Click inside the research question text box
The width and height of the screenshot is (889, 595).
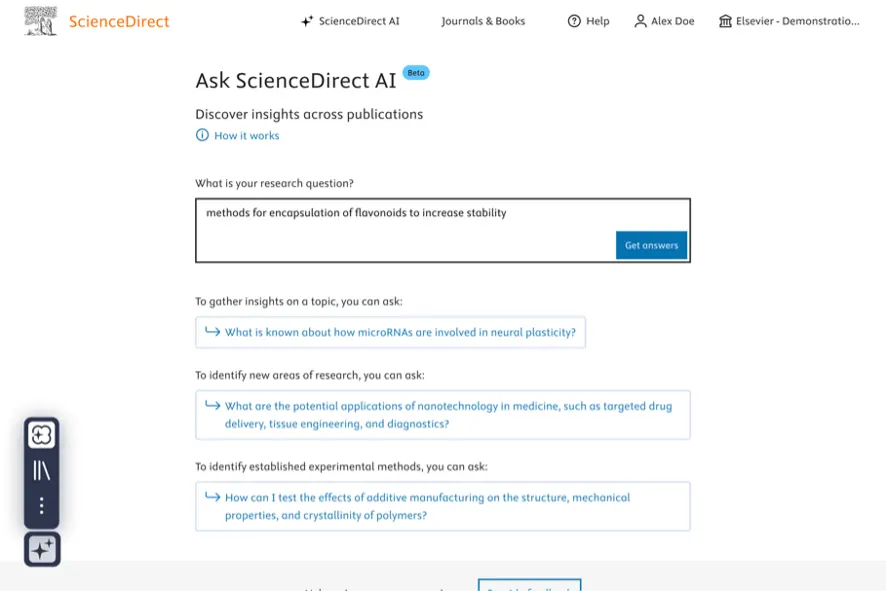(x=444, y=231)
